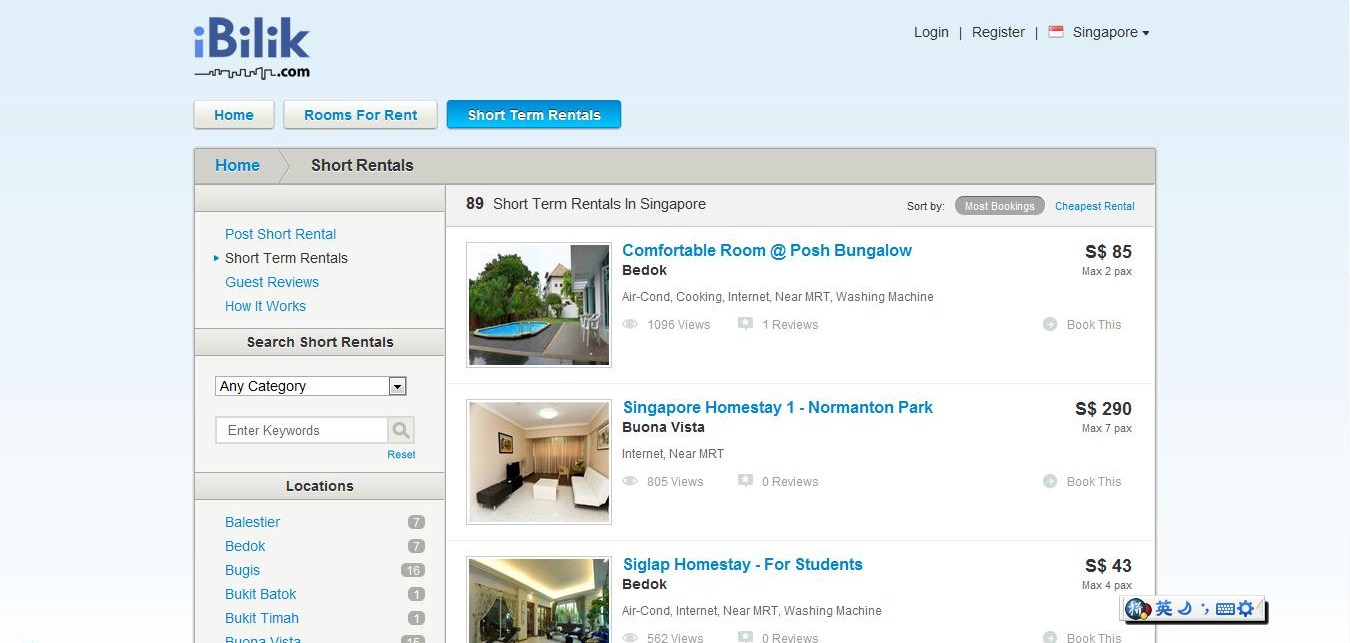Click the gear icon in the input method toolbar
Image resolution: width=1350 pixels, height=643 pixels.
click(1245, 608)
